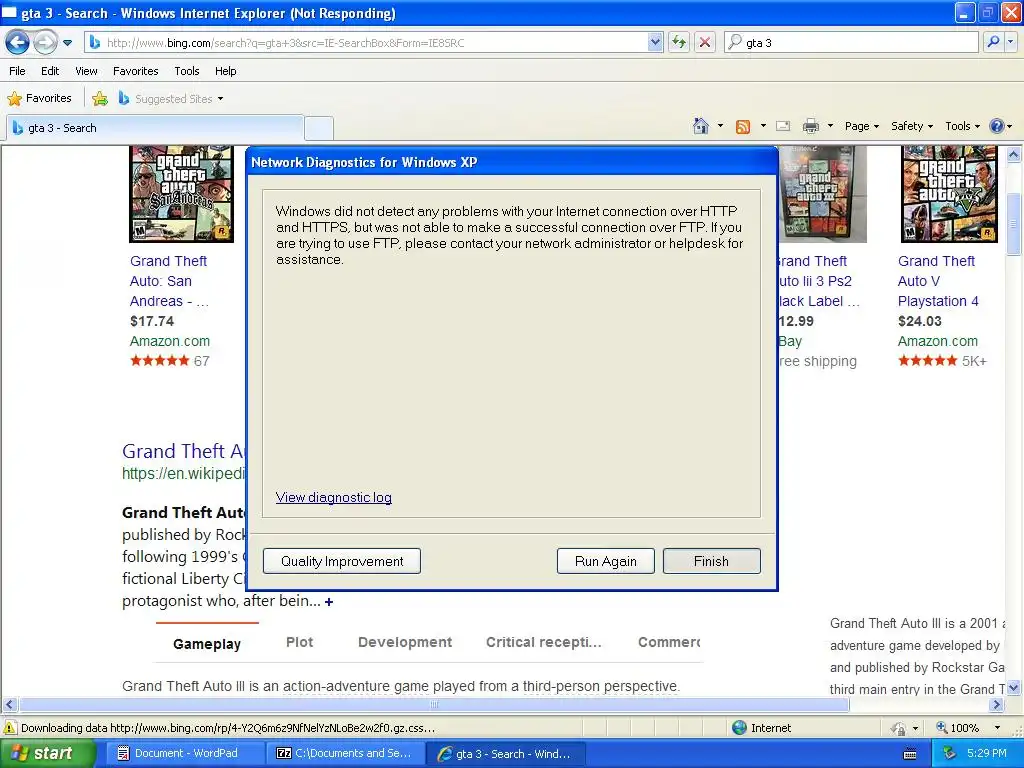Open the Windows start button
The width and height of the screenshot is (1024, 768).
[47, 753]
